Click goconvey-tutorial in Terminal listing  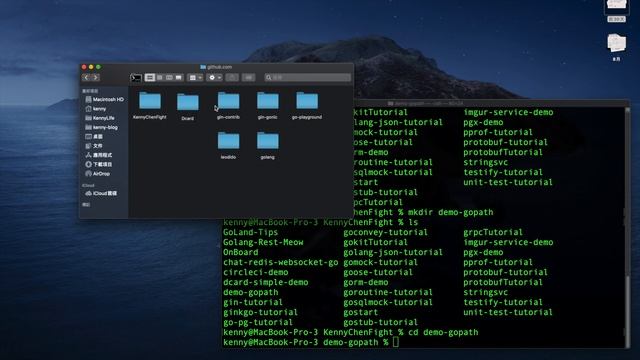pyautogui.click(x=385, y=232)
